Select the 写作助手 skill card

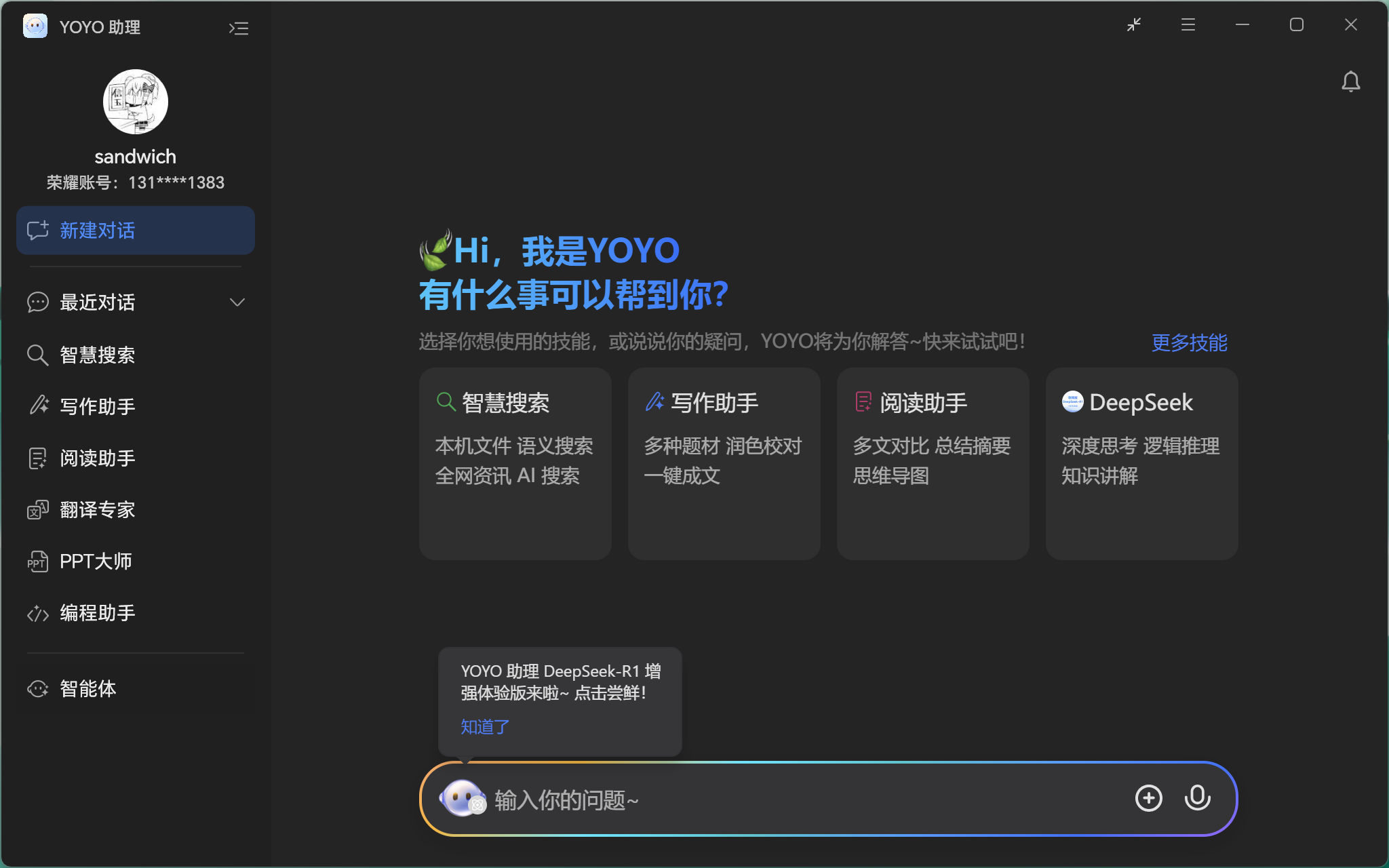tap(724, 464)
